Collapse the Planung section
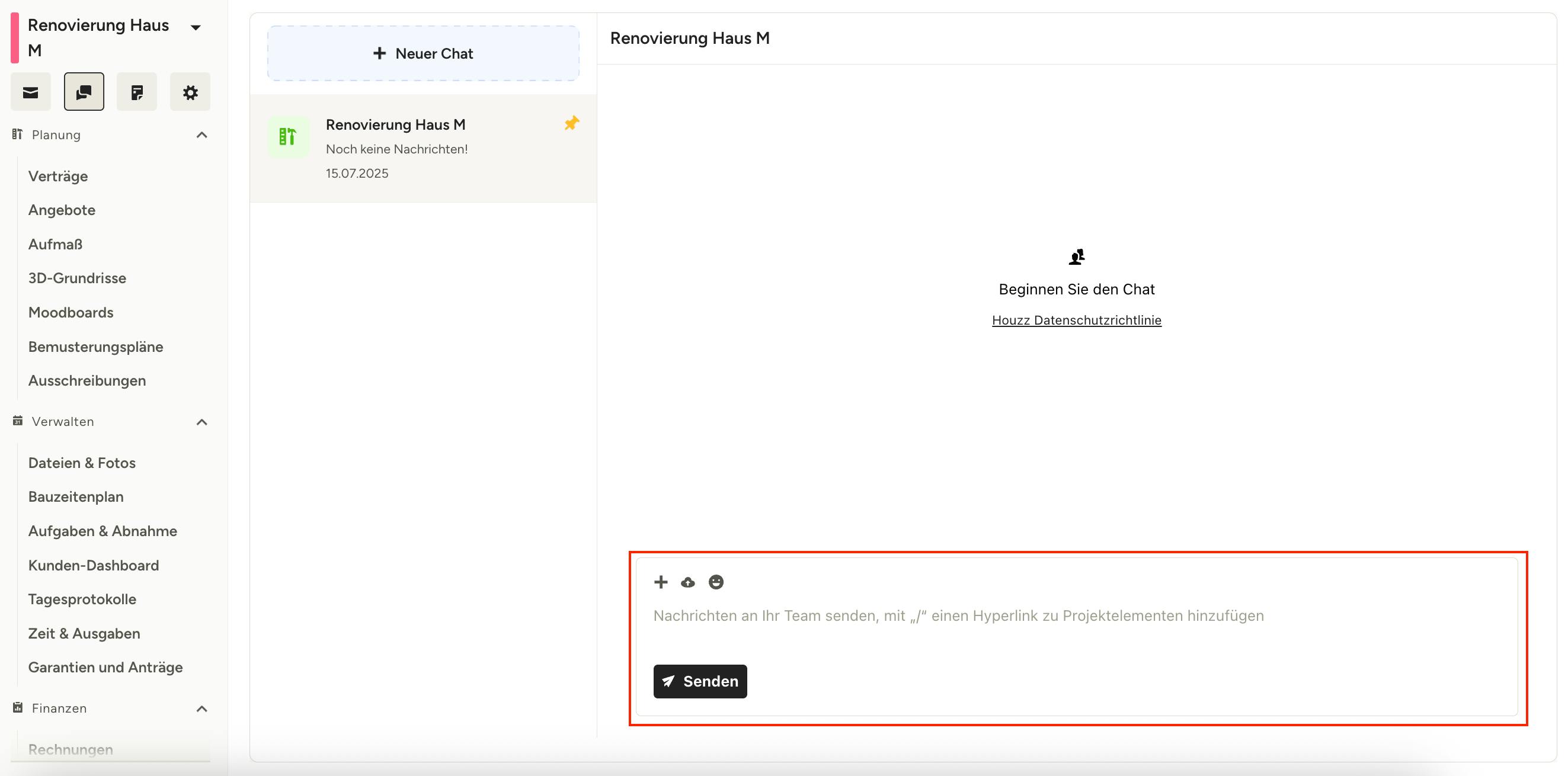Viewport: 1568px width, 776px height. click(x=202, y=134)
